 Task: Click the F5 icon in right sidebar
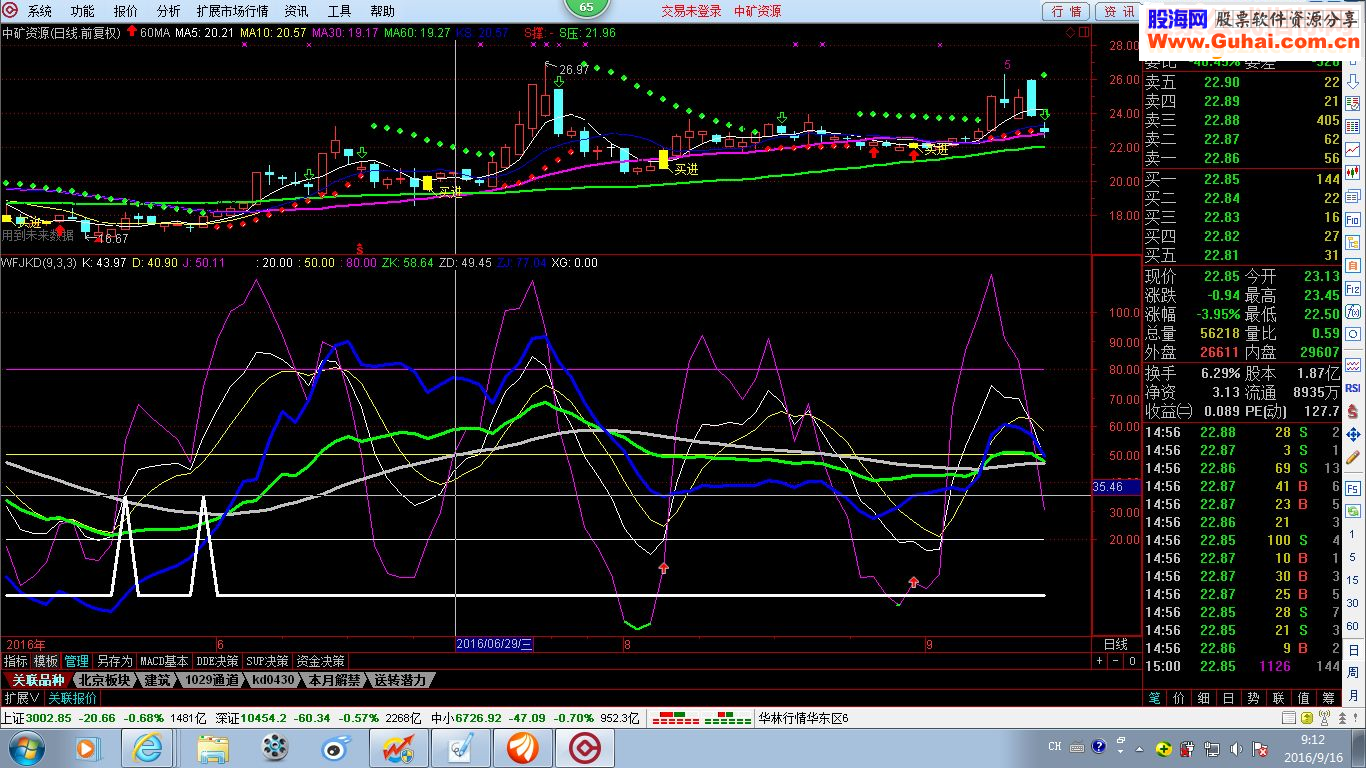point(1353,489)
